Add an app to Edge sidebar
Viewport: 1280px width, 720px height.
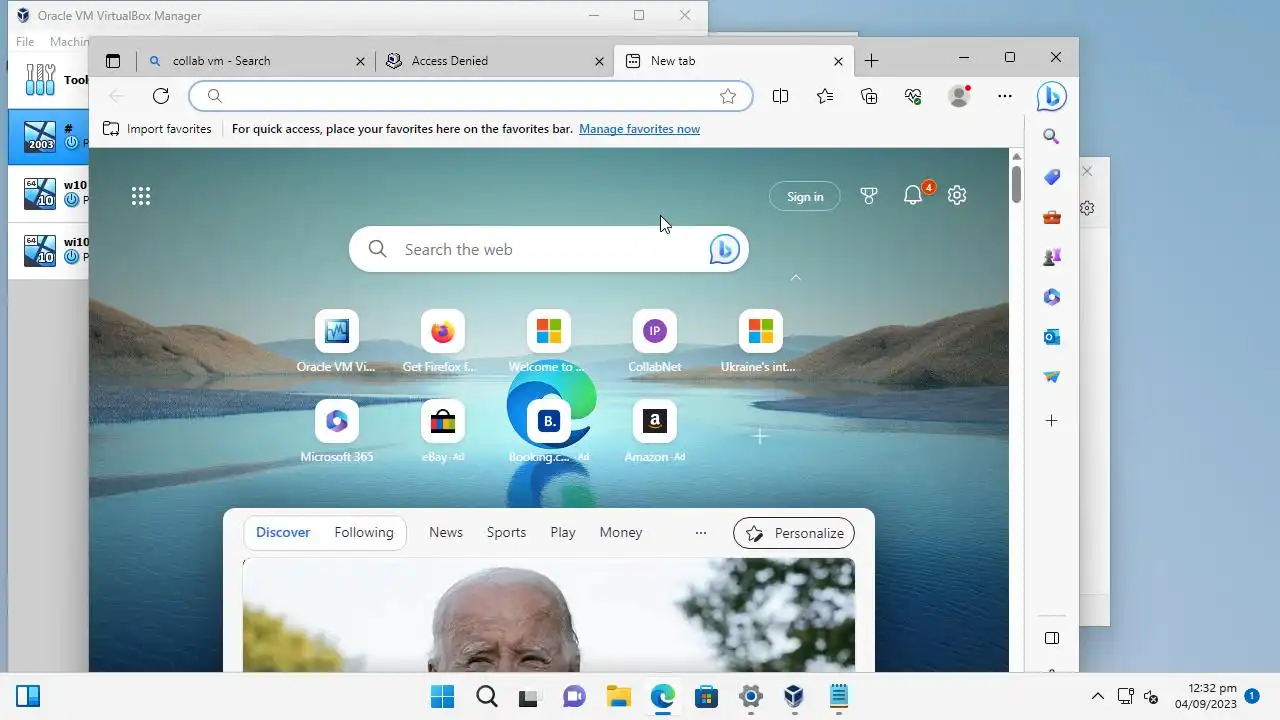(1051, 421)
